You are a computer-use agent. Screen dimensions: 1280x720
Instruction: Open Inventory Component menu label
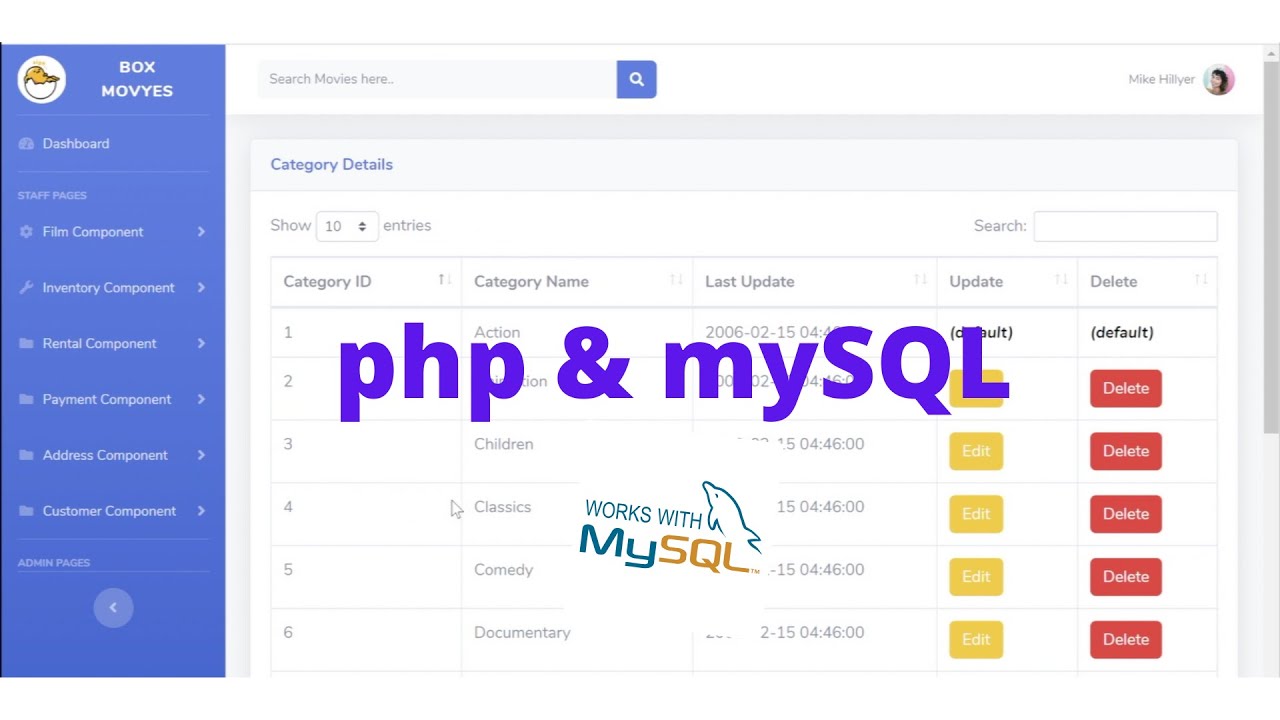[x=108, y=288]
